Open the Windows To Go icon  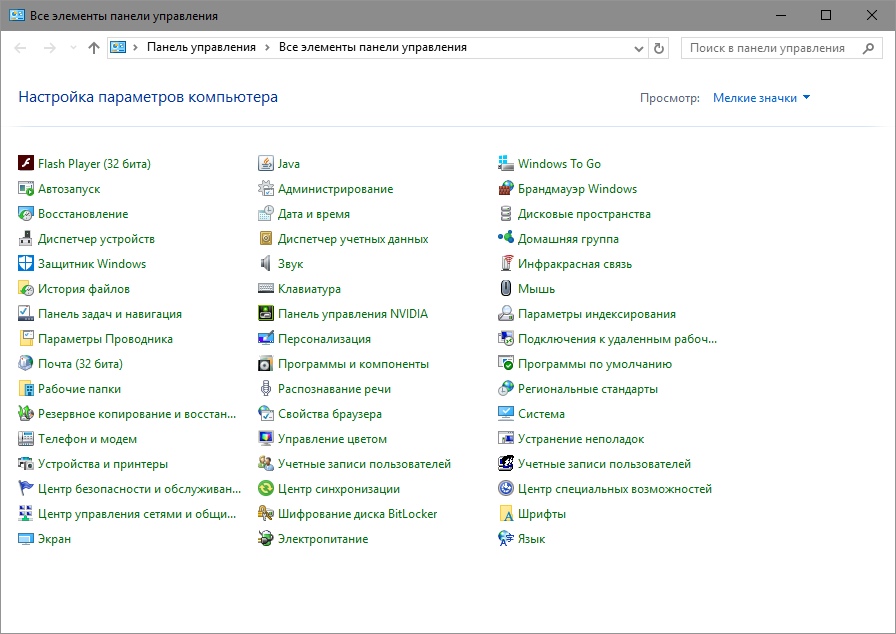(x=506, y=163)
